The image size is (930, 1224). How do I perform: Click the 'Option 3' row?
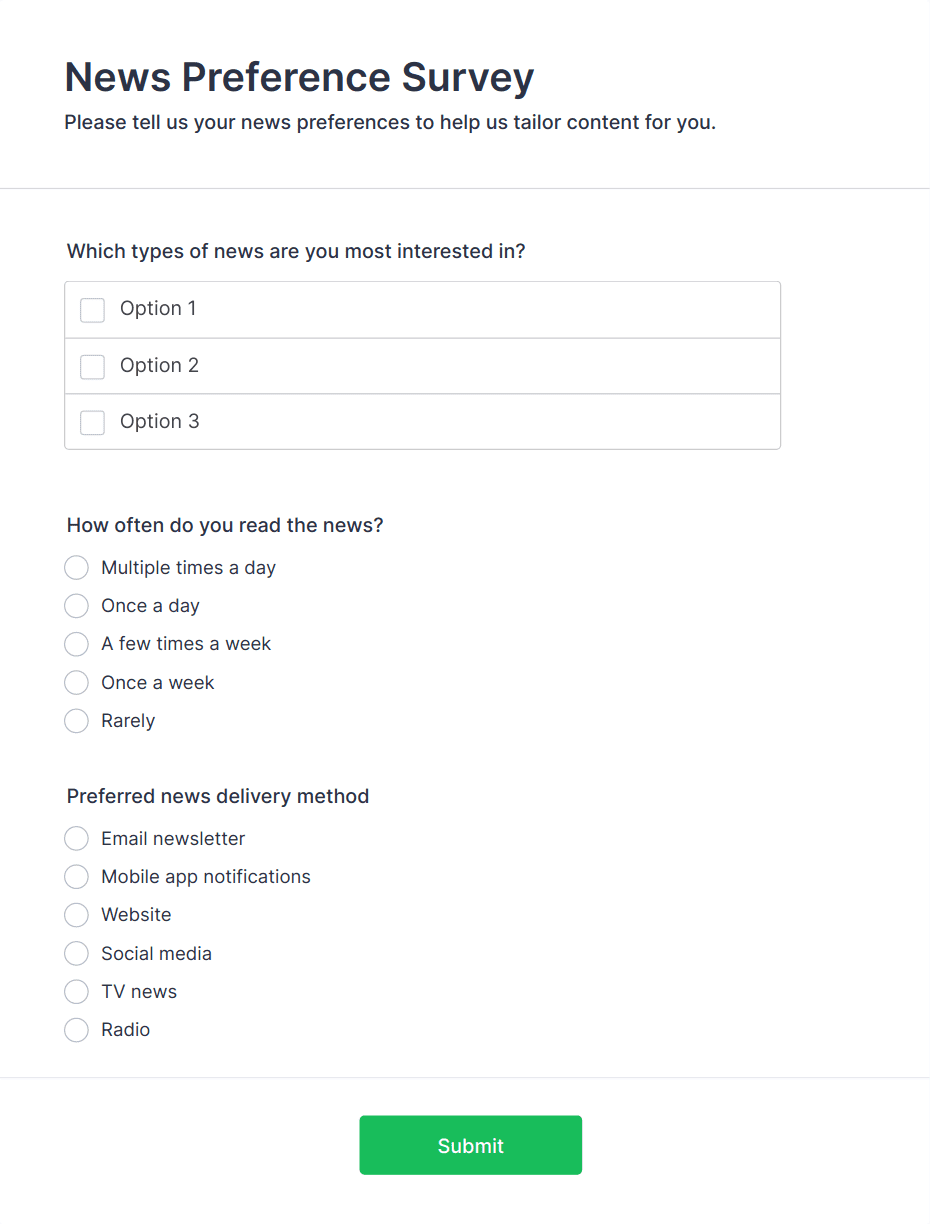[422, 422]
